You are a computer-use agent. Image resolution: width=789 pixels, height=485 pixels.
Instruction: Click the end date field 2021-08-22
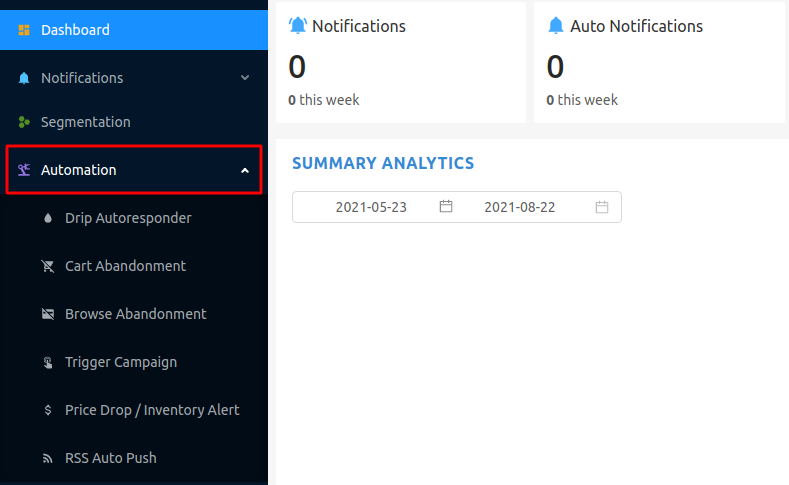pos(519,207)
